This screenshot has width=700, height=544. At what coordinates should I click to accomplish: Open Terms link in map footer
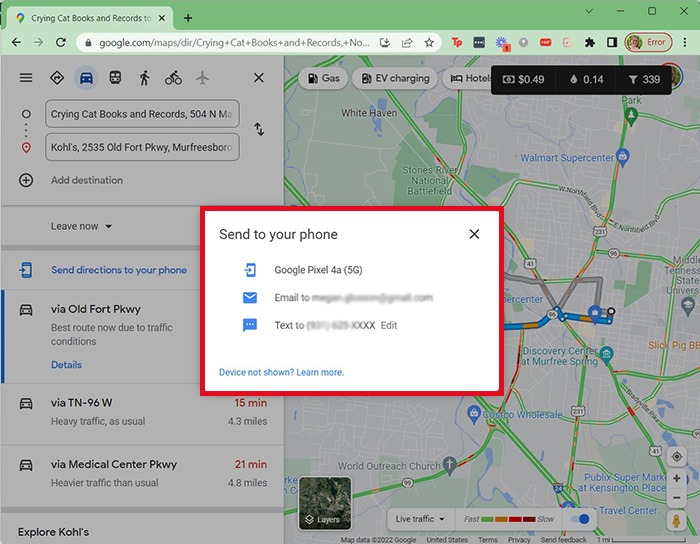tap(488, 540)
